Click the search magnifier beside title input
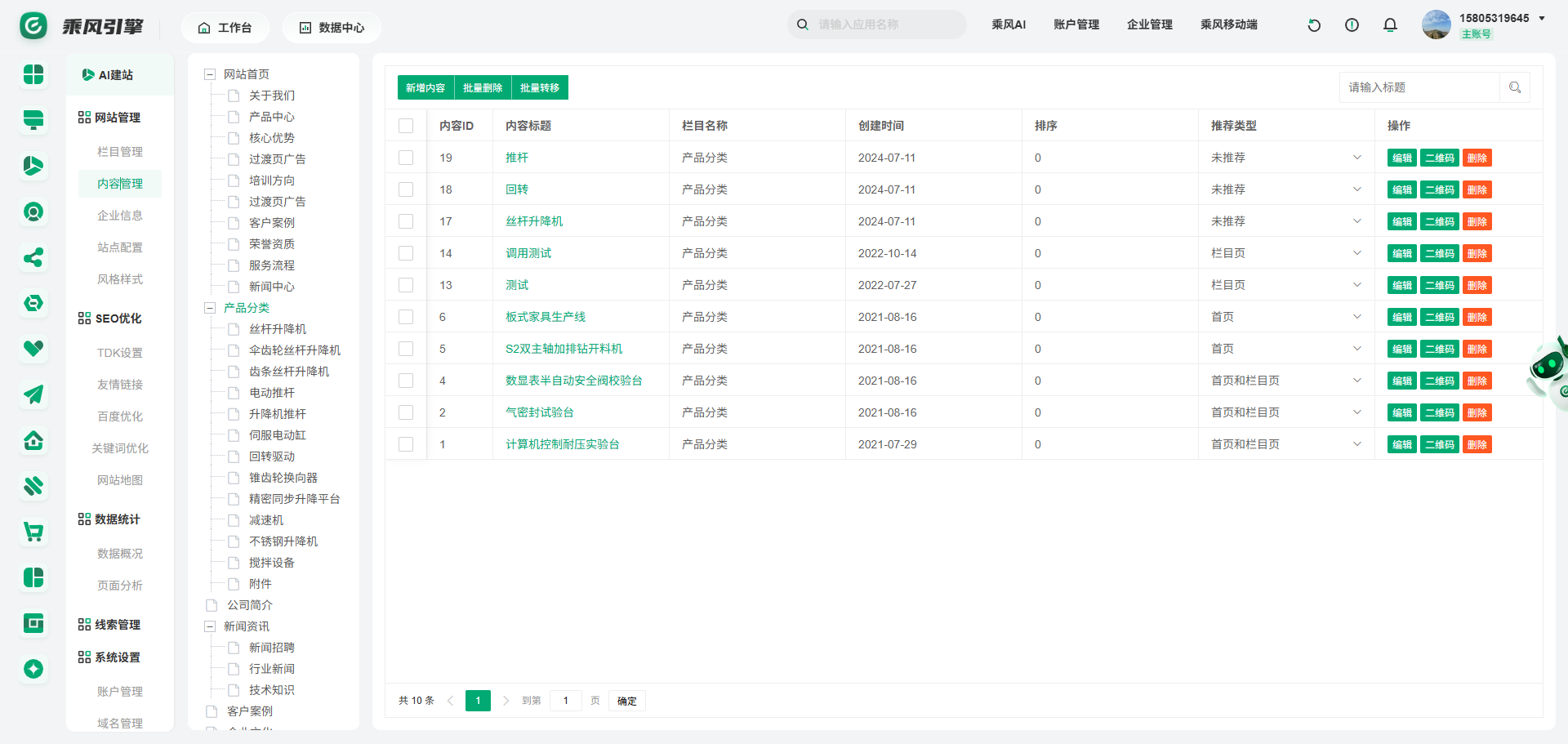The width and height of the screenshot is (1568, 744). (1515, 87)
